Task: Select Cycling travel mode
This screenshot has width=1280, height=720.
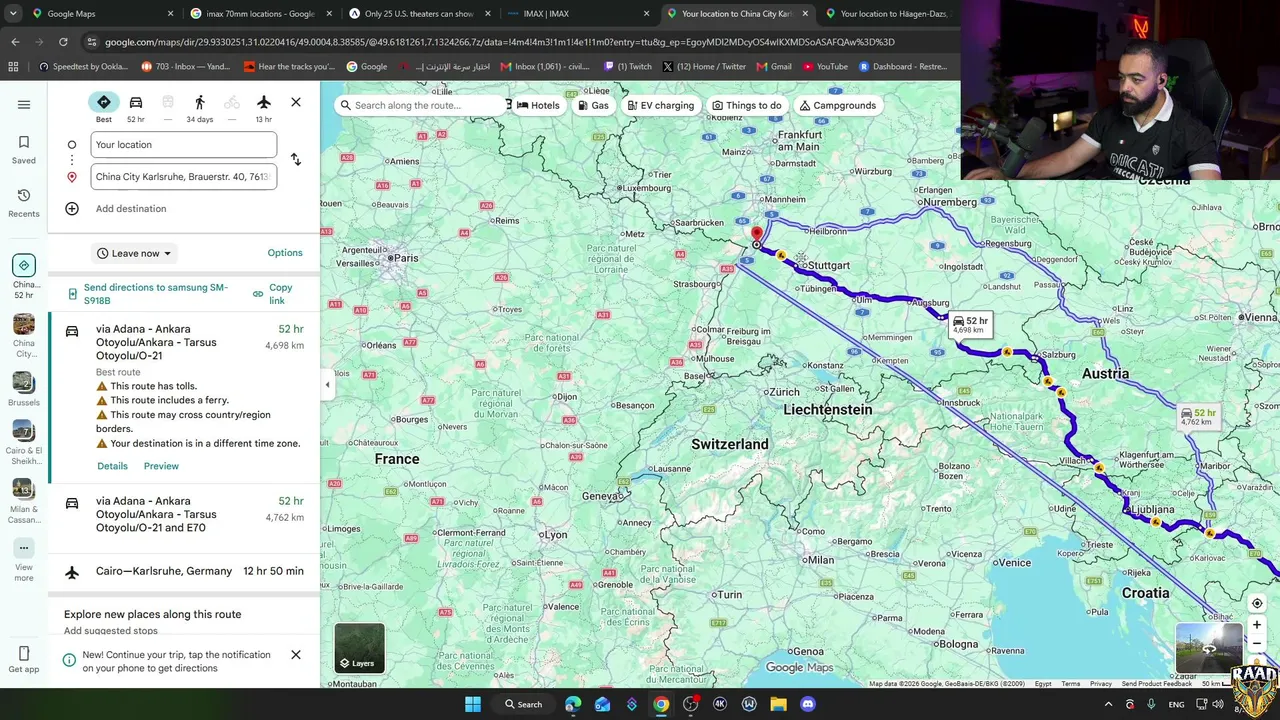Action: point(232,107)
